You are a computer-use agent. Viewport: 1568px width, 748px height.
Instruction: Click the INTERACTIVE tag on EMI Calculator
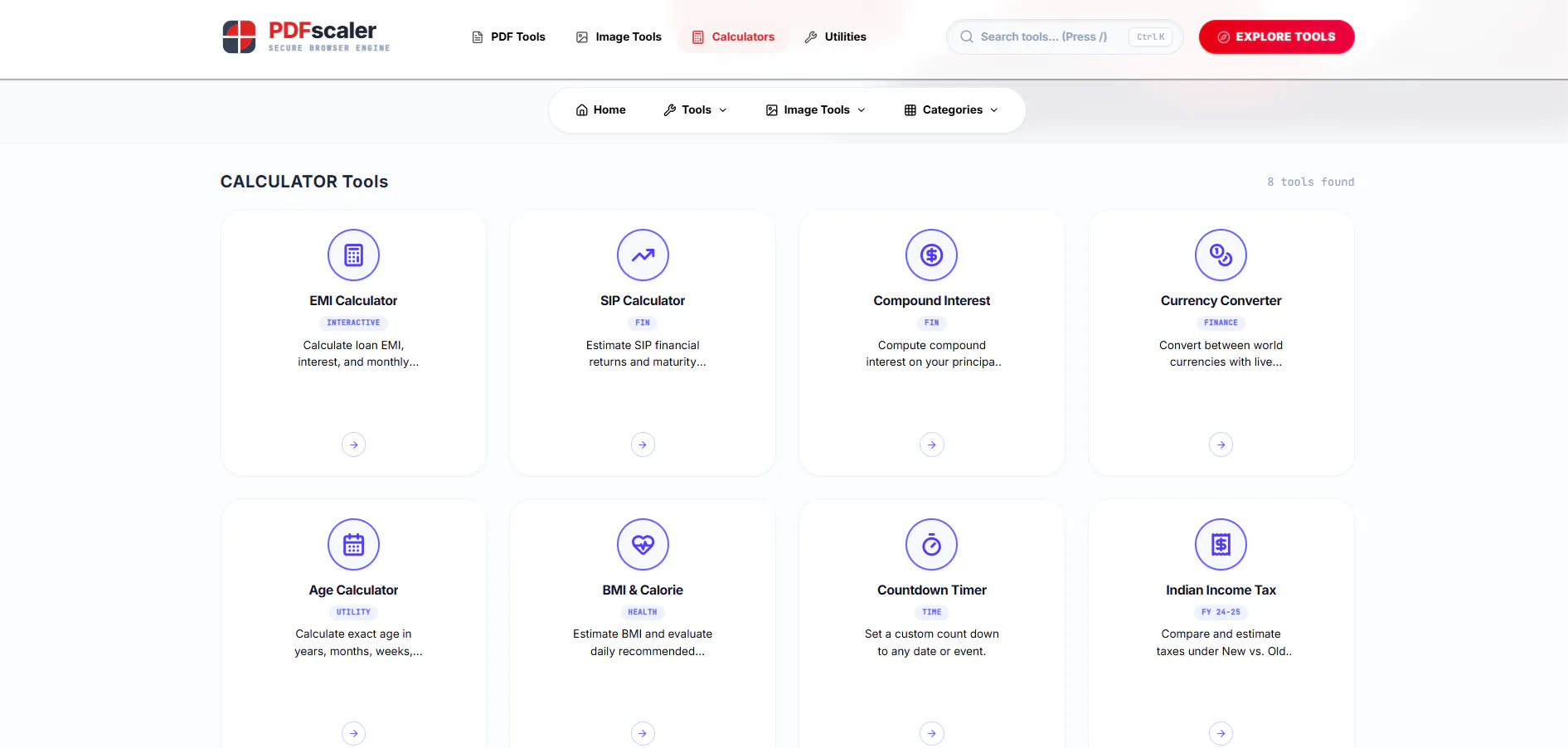353,323
